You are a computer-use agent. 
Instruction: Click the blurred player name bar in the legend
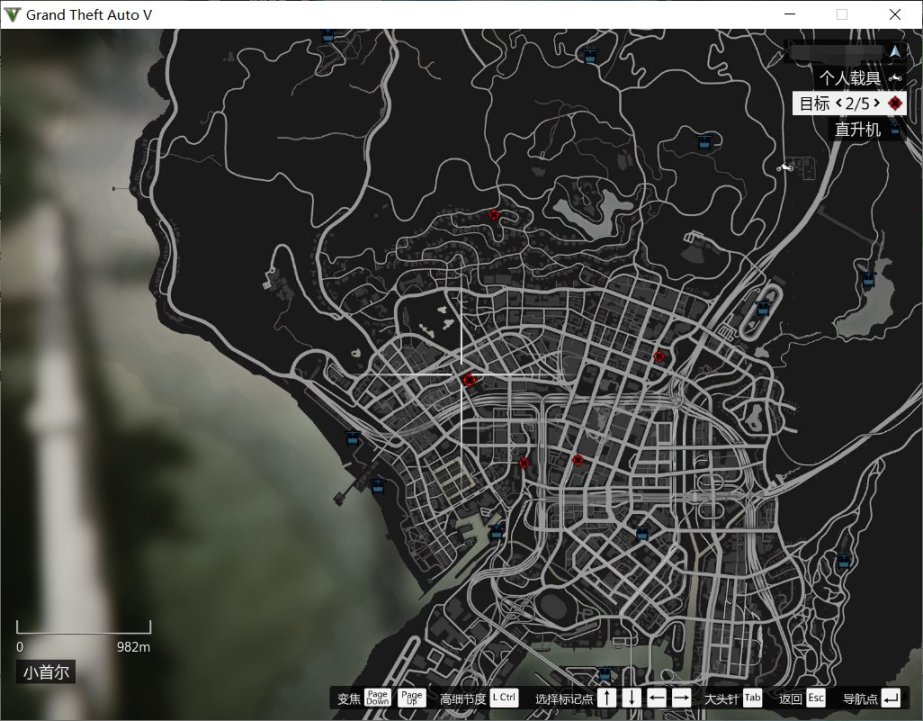[x=836, y=52]
